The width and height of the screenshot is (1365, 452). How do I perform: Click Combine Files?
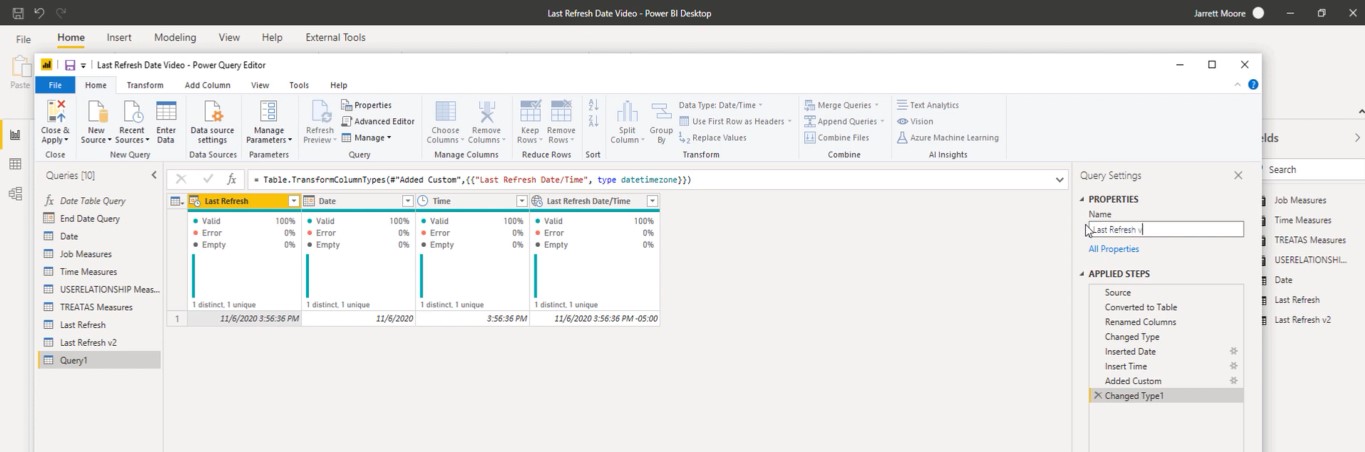click(x=835, y=138)
